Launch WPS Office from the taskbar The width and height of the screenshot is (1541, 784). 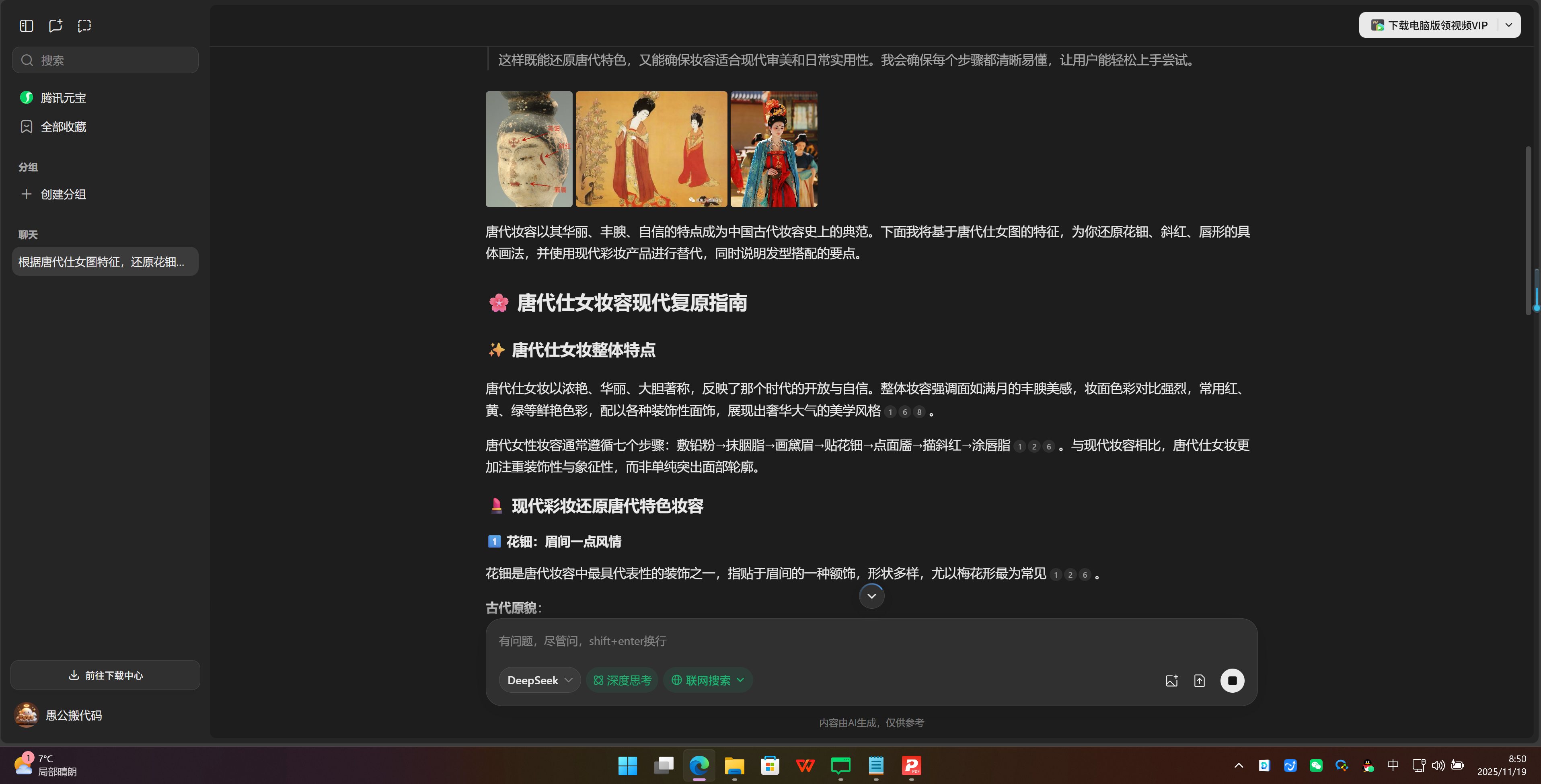805,766
